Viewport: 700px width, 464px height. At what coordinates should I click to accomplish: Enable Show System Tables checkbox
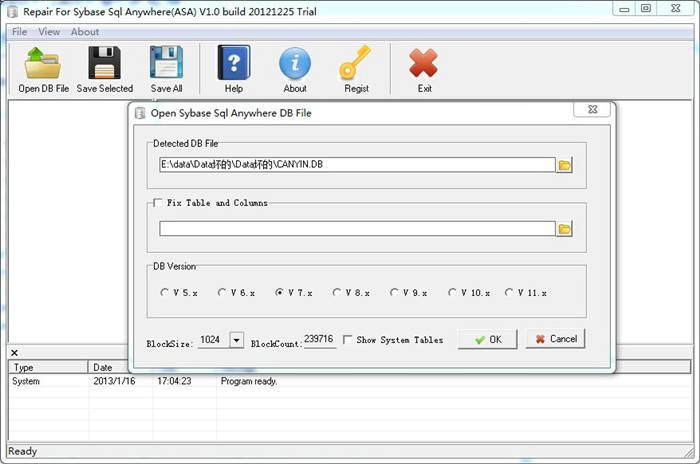tap(347, 340)
